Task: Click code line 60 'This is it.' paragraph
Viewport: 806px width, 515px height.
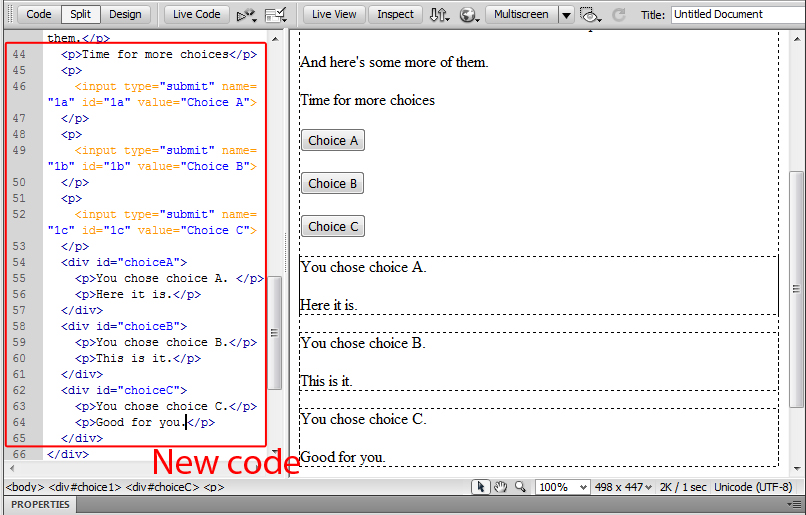Action: 138,358
